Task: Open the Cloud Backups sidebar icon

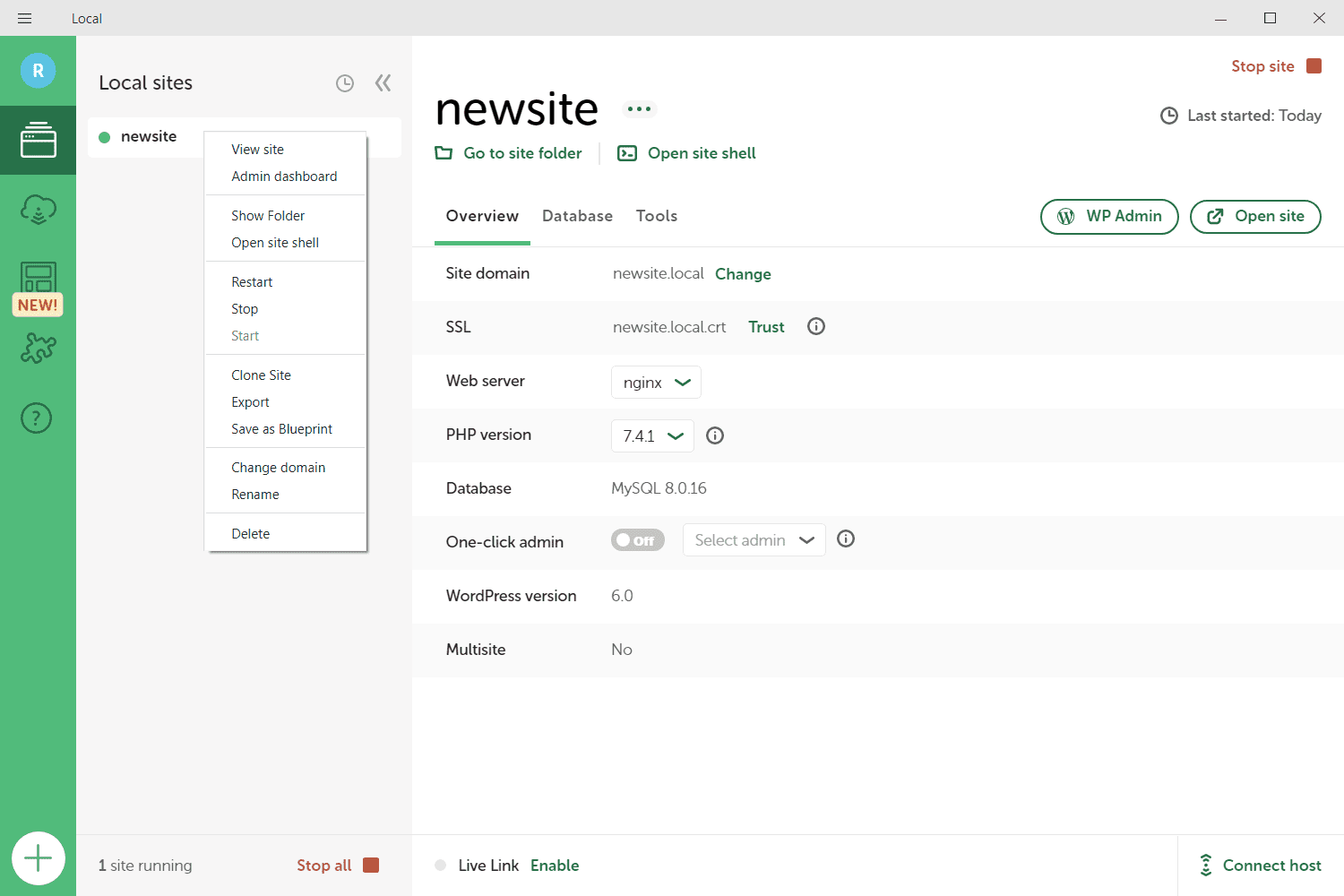Action: pyautogui.click(x=38, y=210)
